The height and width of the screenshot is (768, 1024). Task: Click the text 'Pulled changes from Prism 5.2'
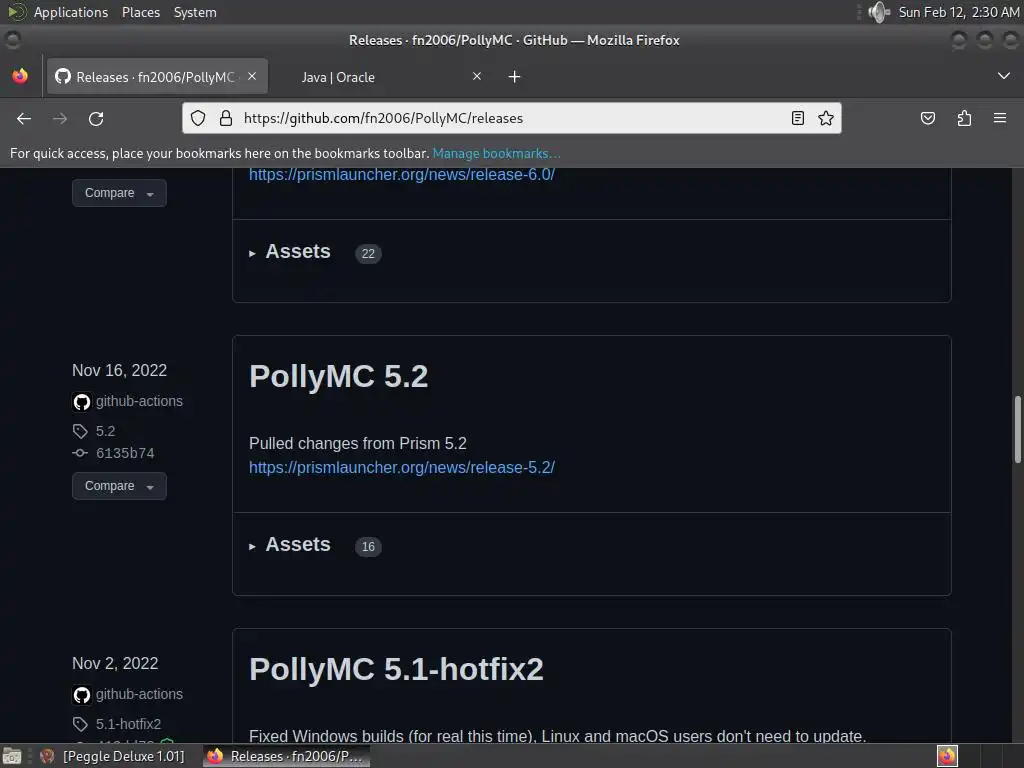358,443
